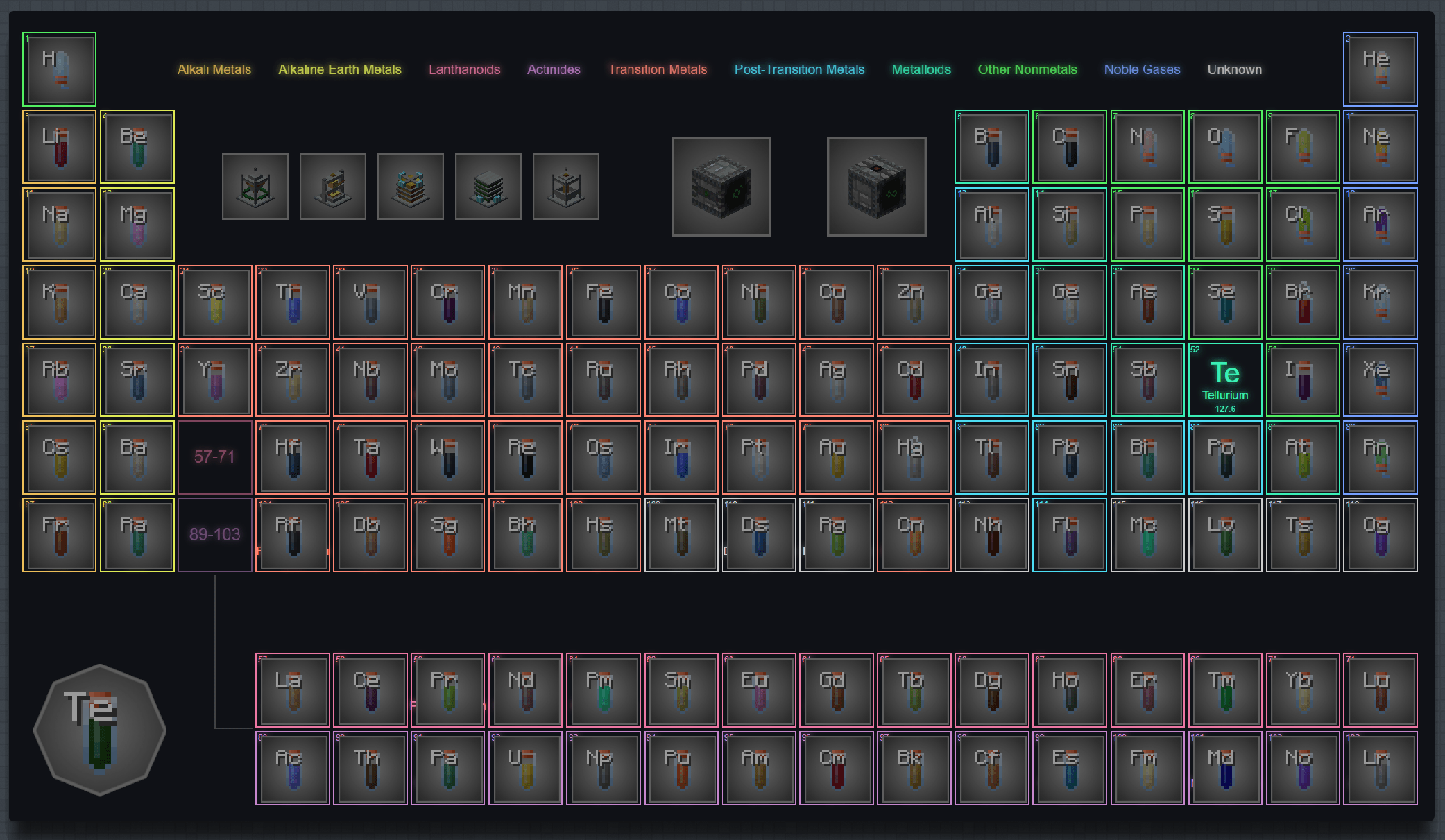Filter by Alkali Metals category
The height and width of the screenshot is (840, 1445).
[x=214, y=69]
